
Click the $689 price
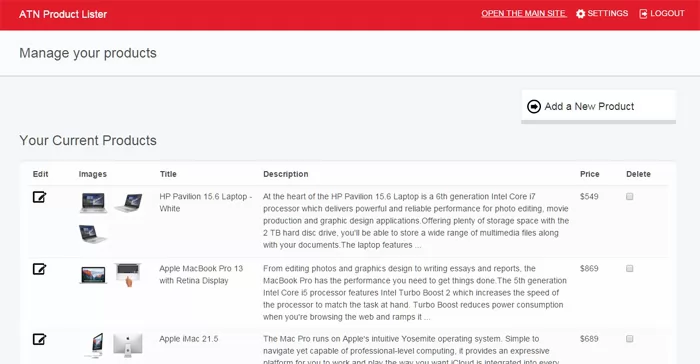pos(589,339)
